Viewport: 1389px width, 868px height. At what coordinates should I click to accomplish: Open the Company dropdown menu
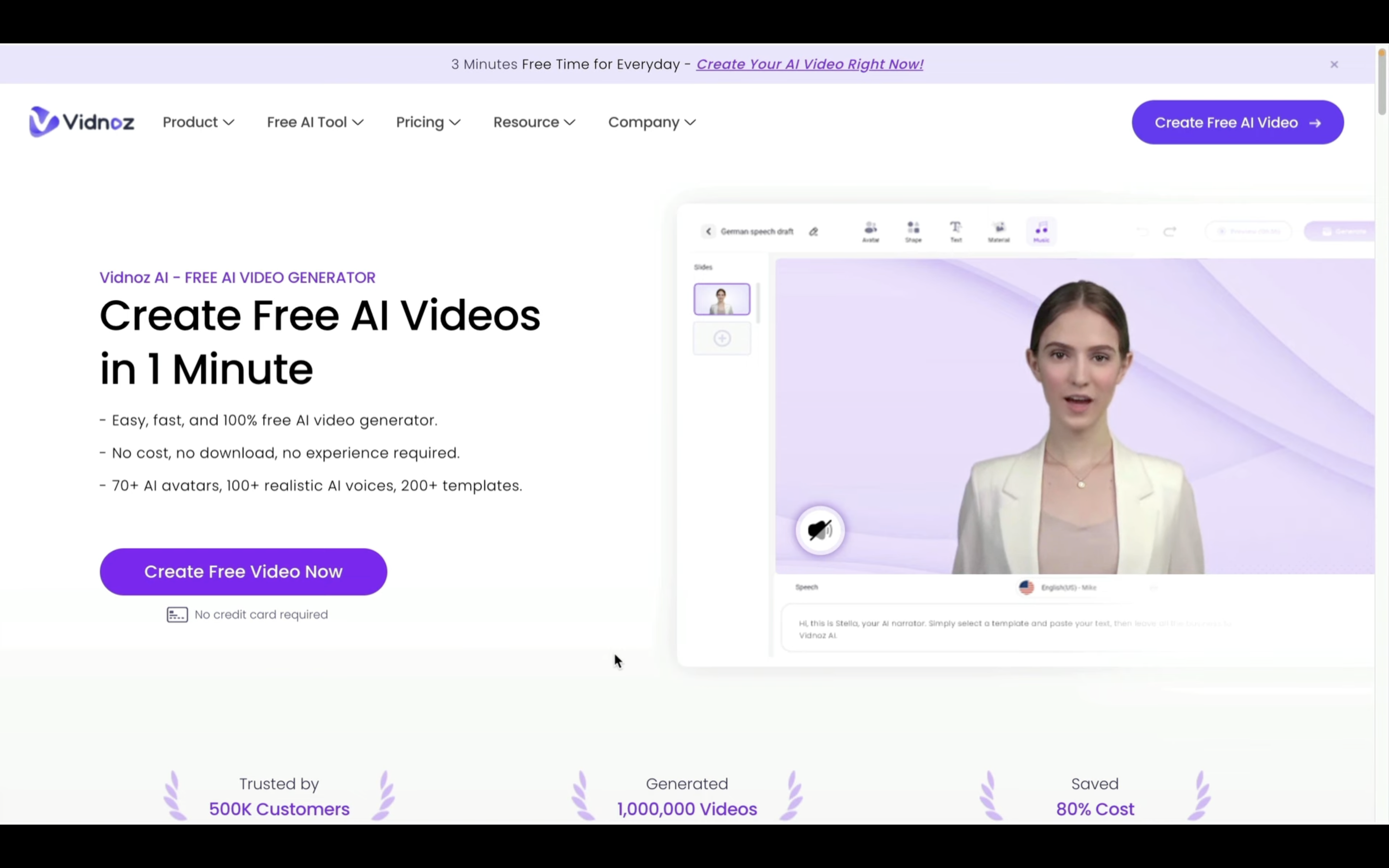[652, 122]
